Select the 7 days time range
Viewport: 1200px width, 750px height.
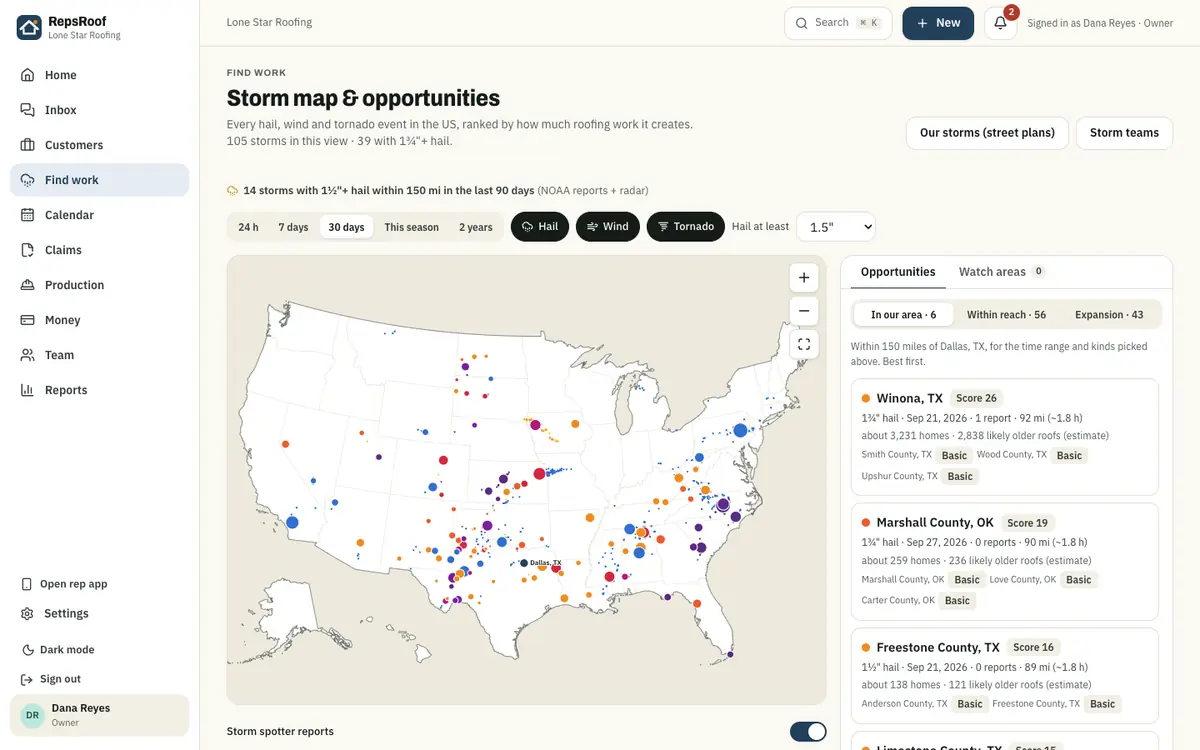(x=293, y=227)
